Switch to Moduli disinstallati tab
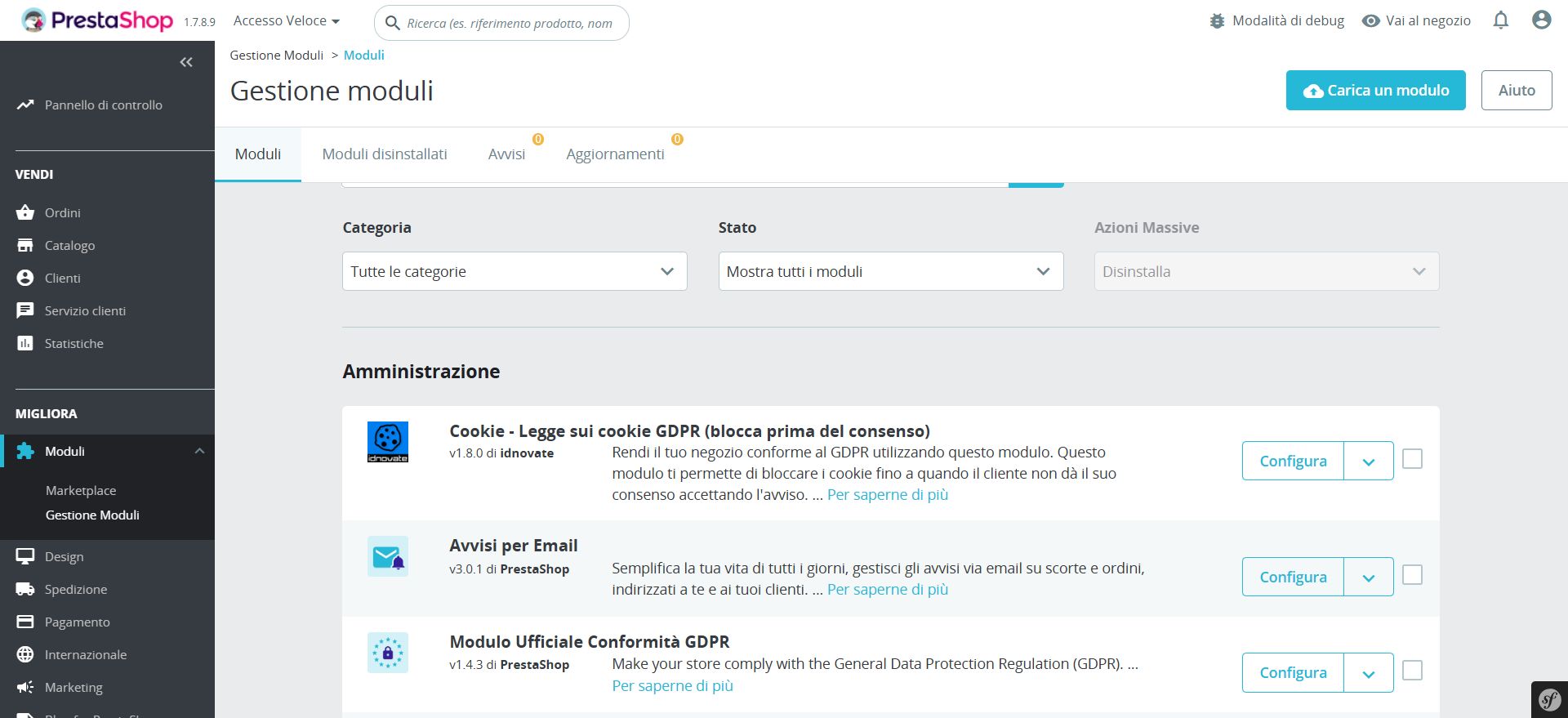 click(385, 154)
